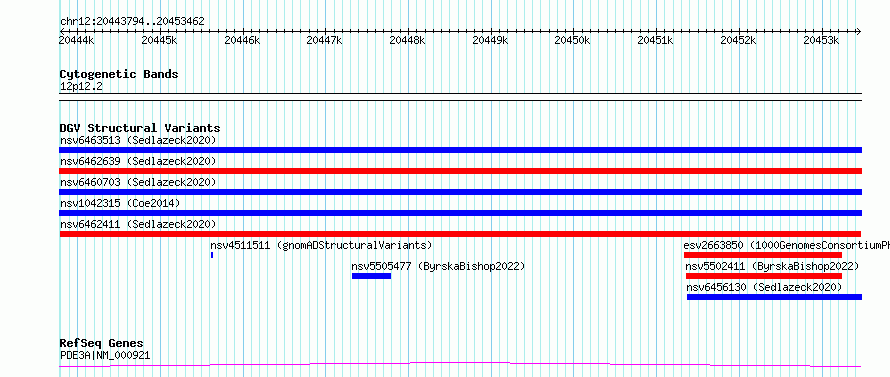This screenshot has width=890, height=377.
Task: Click the esv2663850 1000Genomes variant label
Action: click(x=787, y=245)
